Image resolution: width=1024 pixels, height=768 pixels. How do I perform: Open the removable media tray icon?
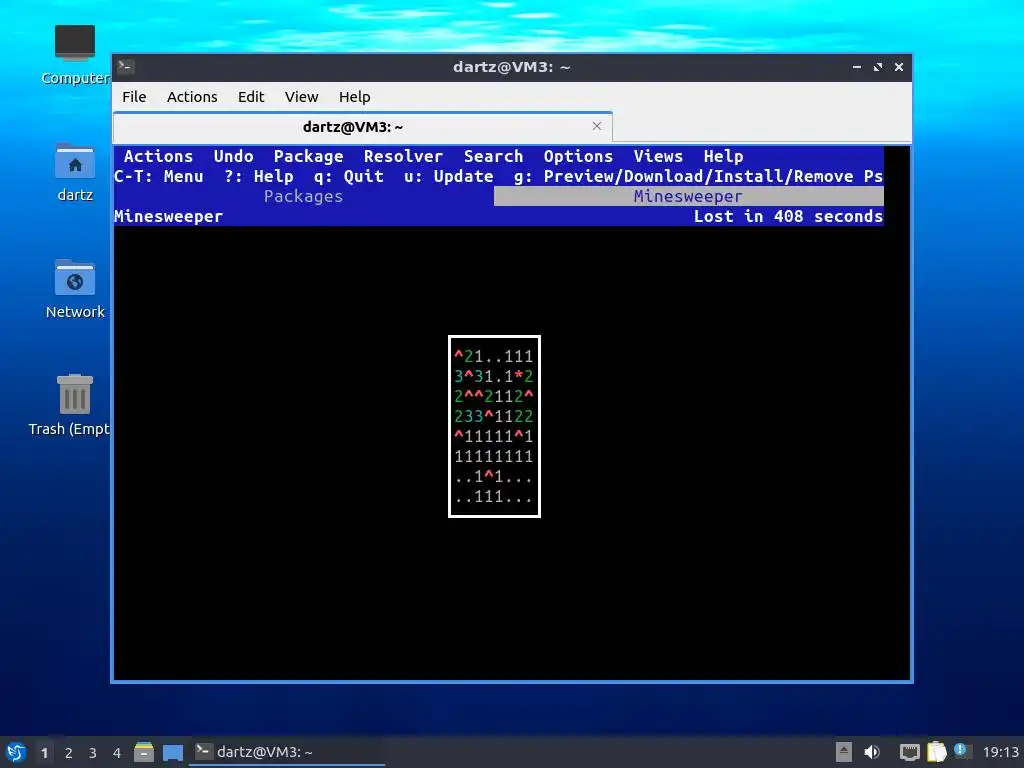843,752
